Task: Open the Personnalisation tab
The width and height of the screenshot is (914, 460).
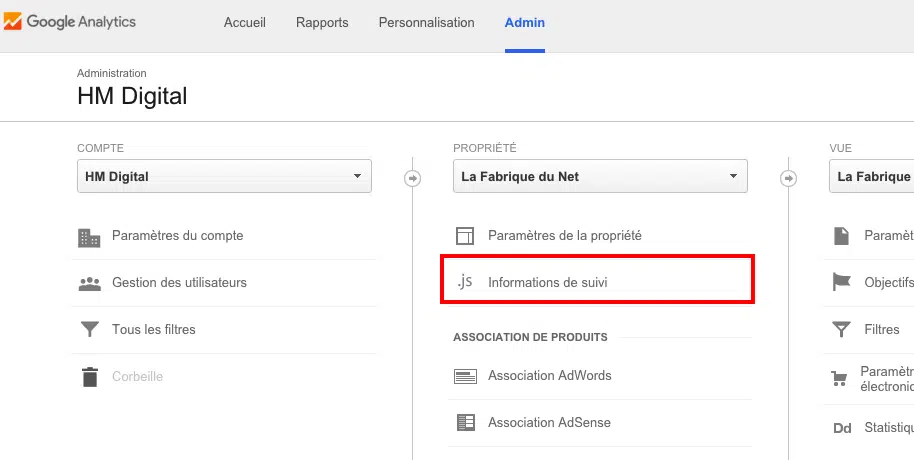Action: click(426, 23)
